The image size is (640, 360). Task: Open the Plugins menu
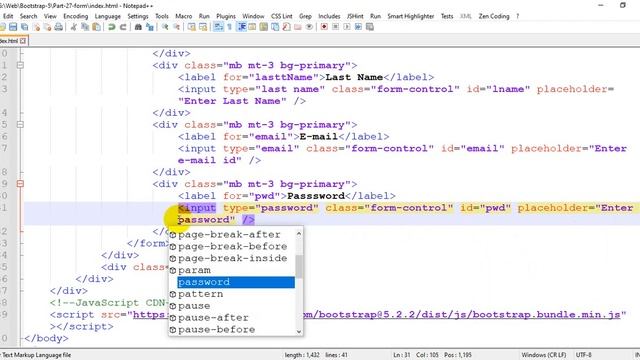tap(226, 16)
